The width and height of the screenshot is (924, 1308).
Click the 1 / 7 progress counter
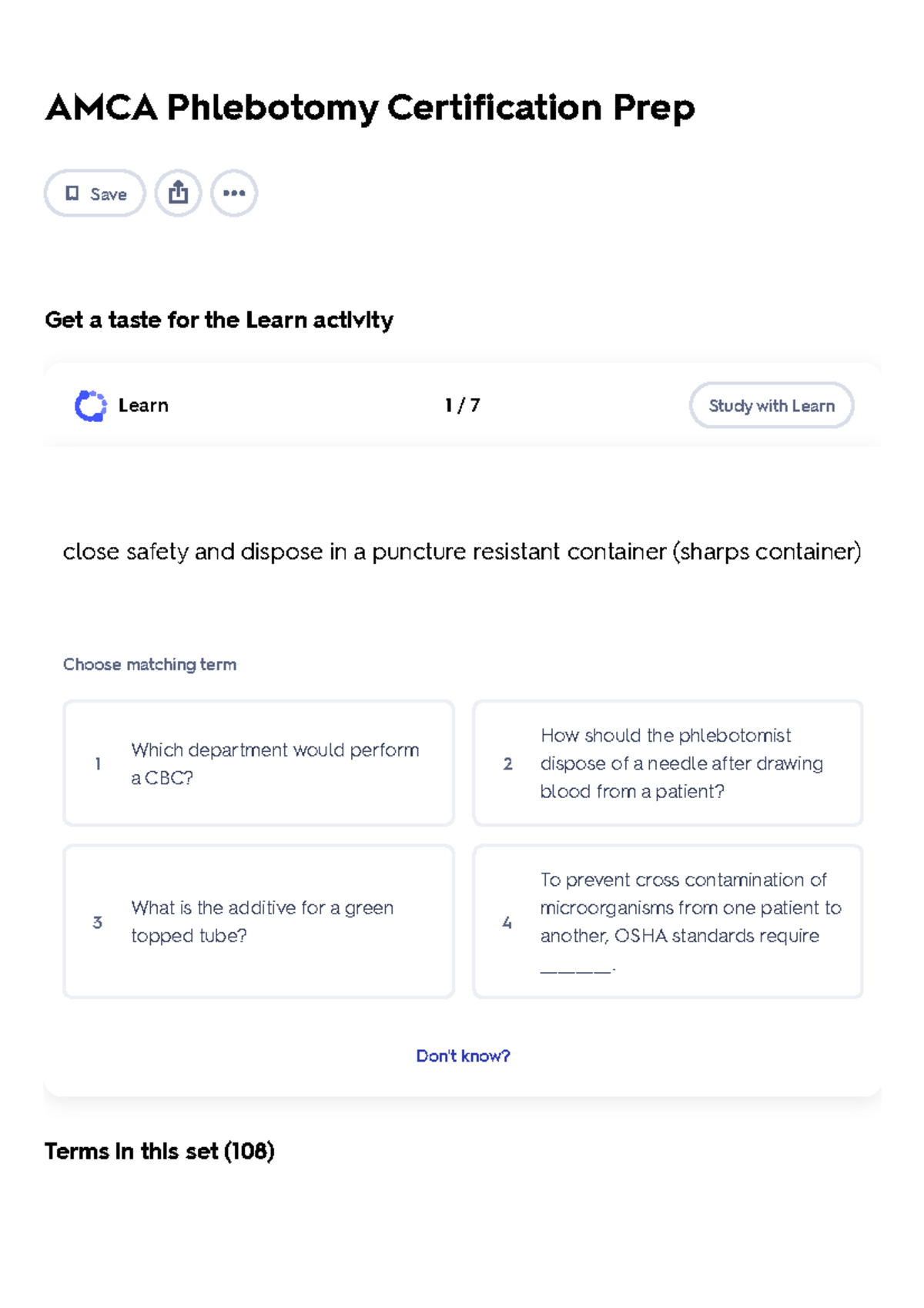462,405
